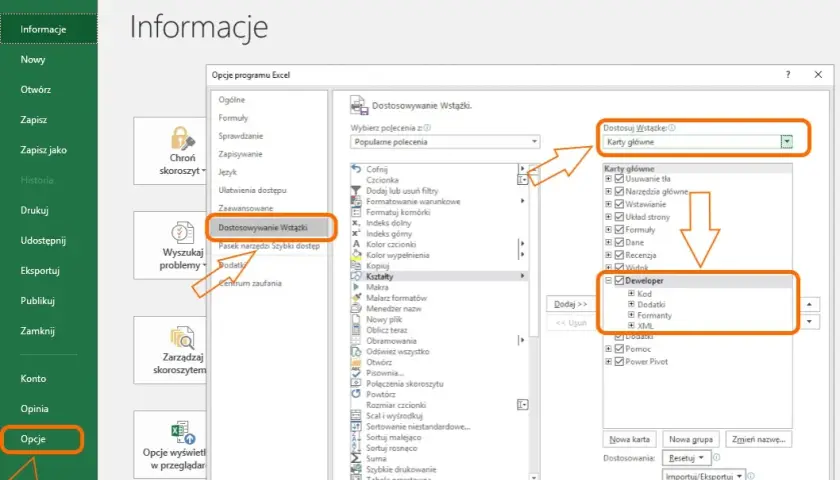Select the Formuły options category

click(233, 118)
